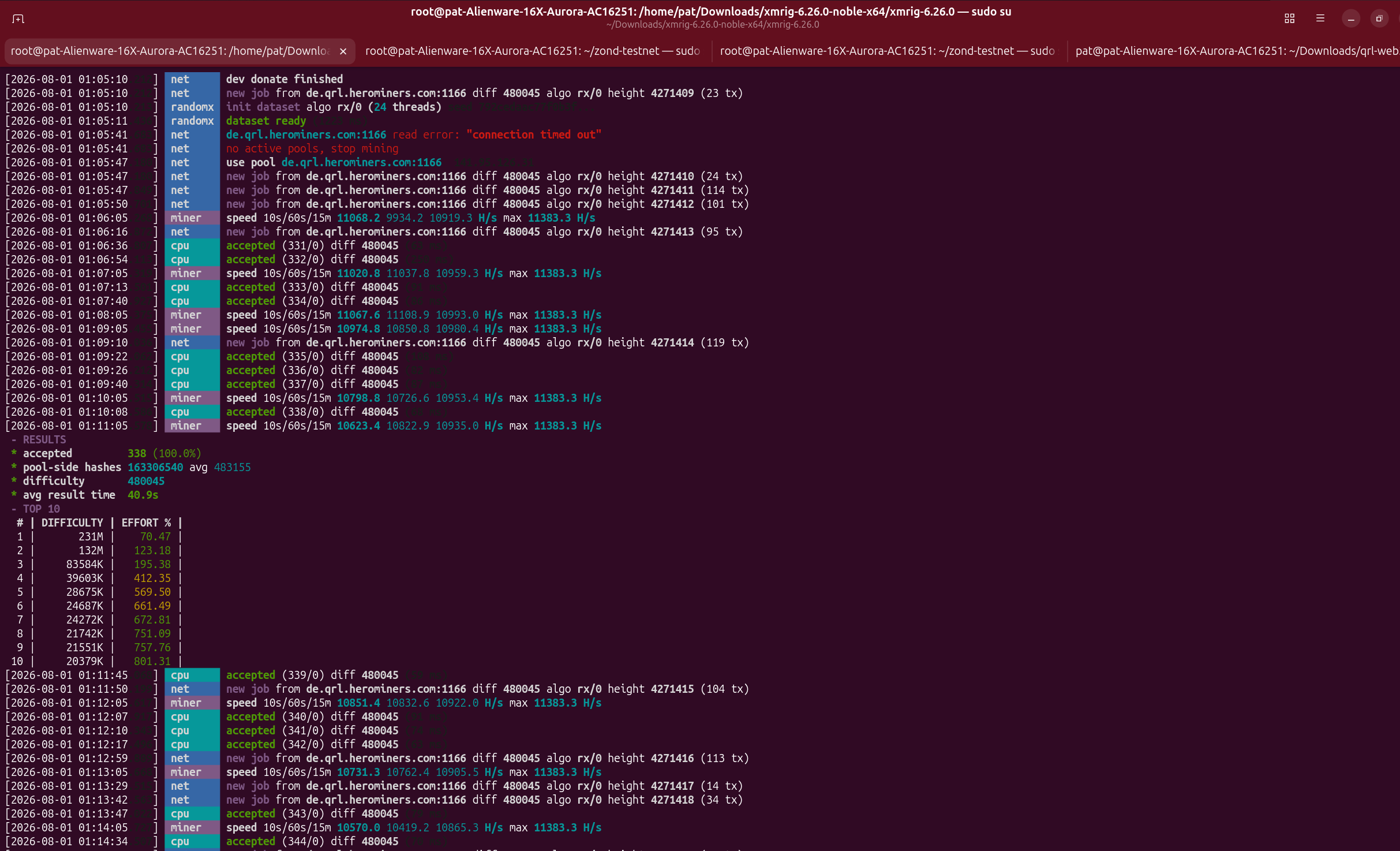Click block height 4271417 with 14 tx

pos(672,786)
